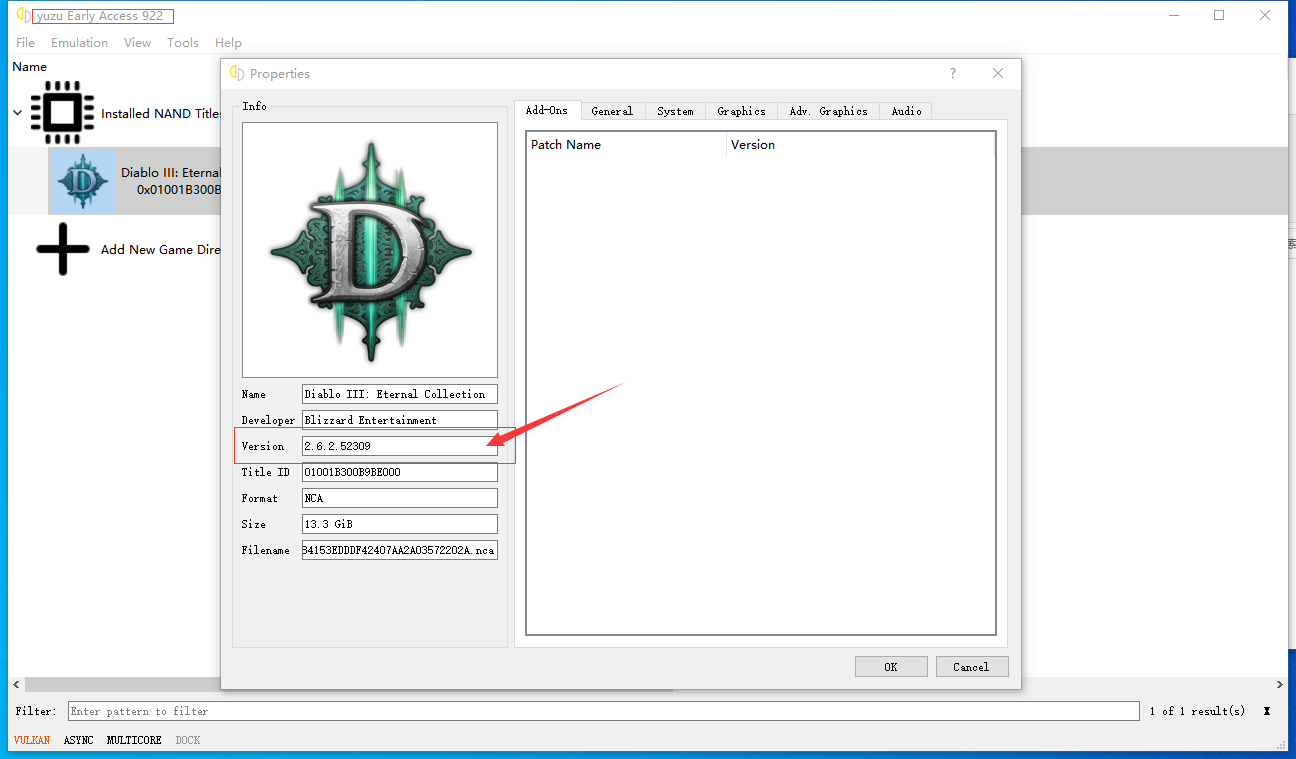Viewport: 1296px width, 759px height.
Task: Open the Emulation menu
Action: click(79, 43)
